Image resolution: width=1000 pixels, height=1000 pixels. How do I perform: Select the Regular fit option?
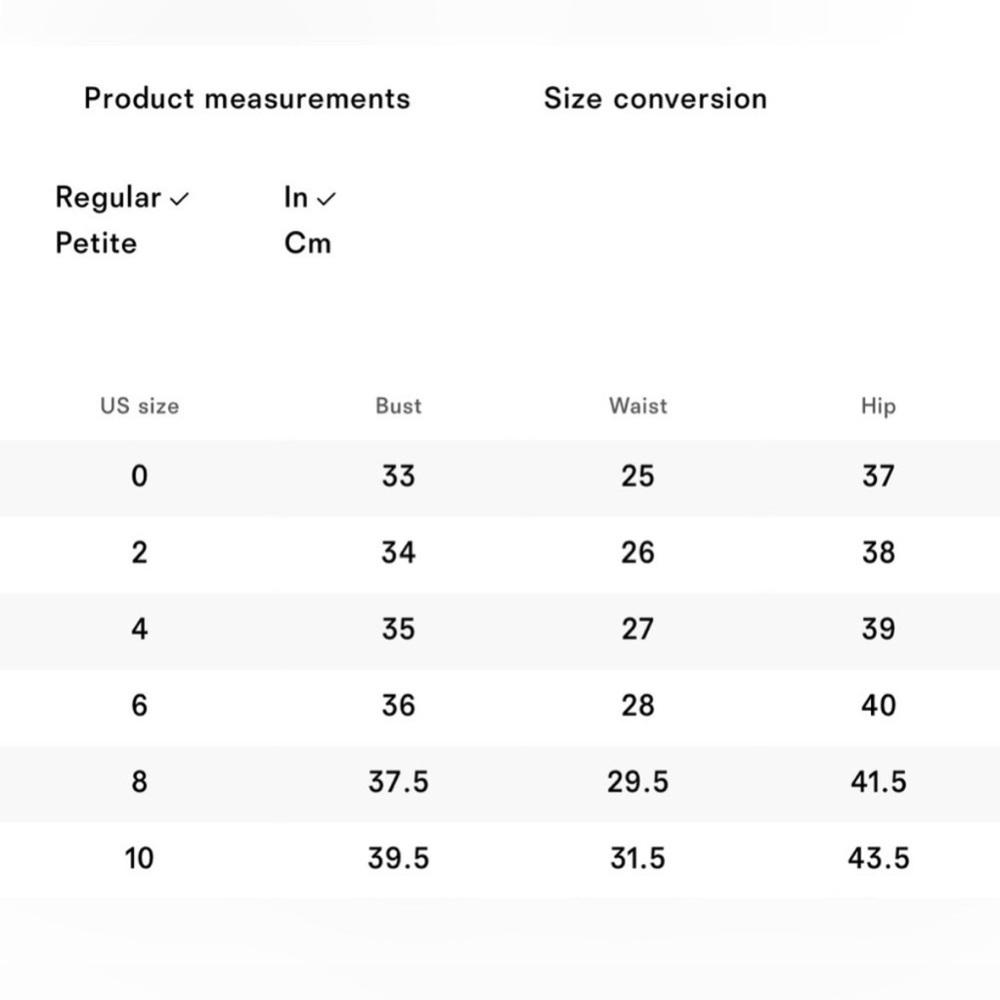point(108,198)
